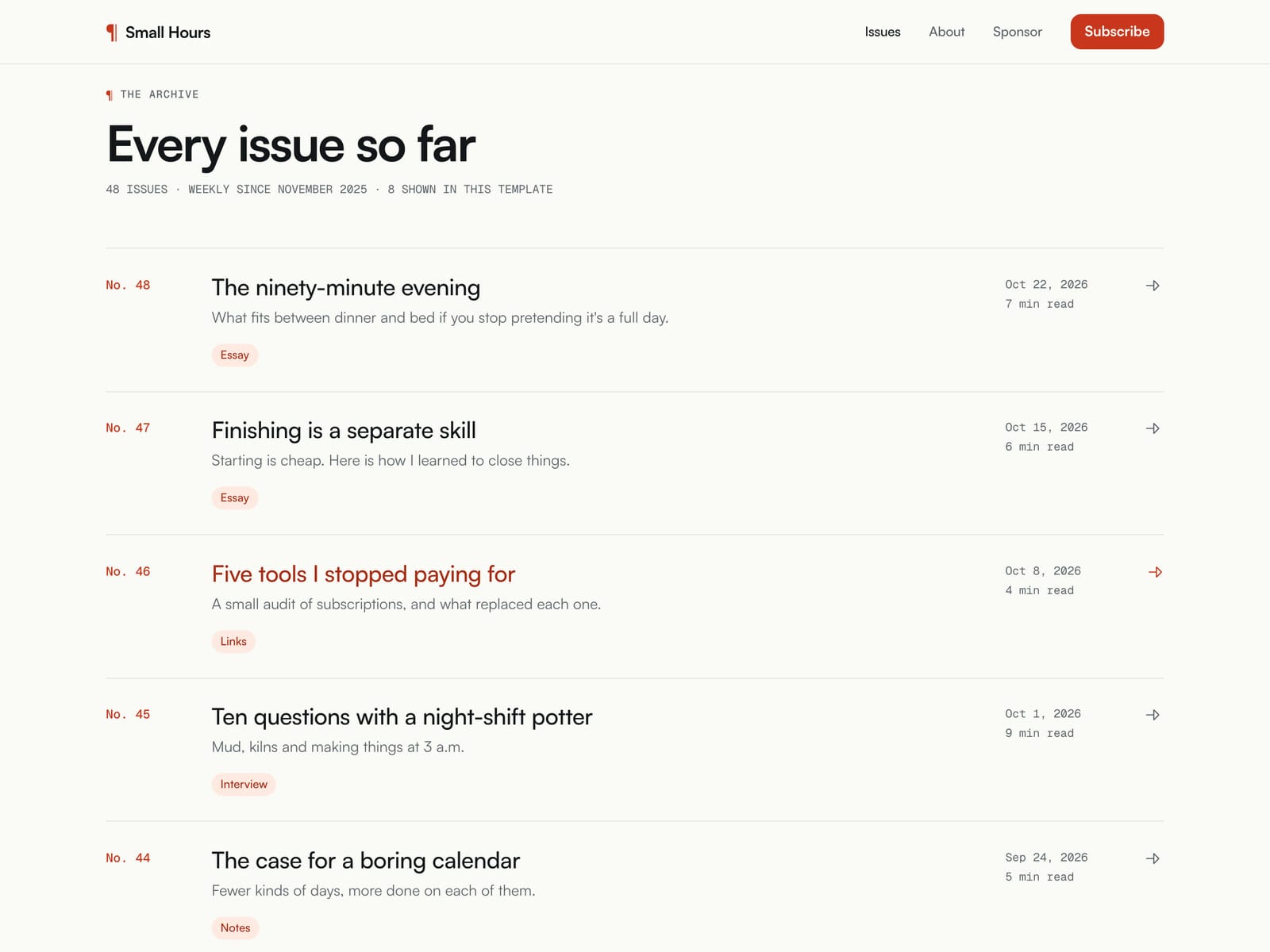Viewport: 1270px width, 952px height.
Task: Open 'The case for a boring calendar'
Action: click(x=366, y=860)
